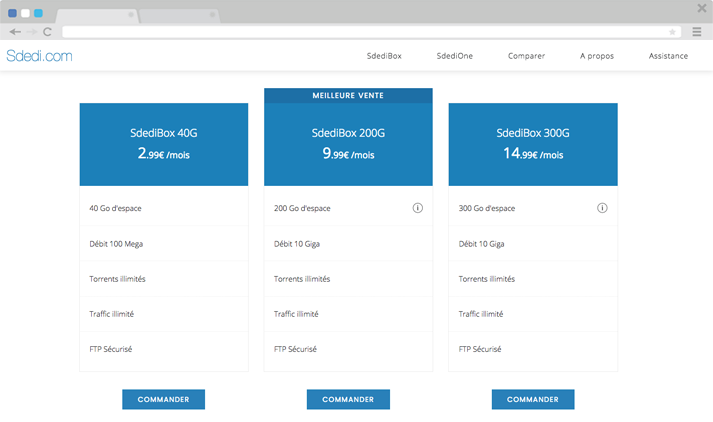Select the SdediBox 300G plan header
This screenshot has height=422, width=713.
533,145
